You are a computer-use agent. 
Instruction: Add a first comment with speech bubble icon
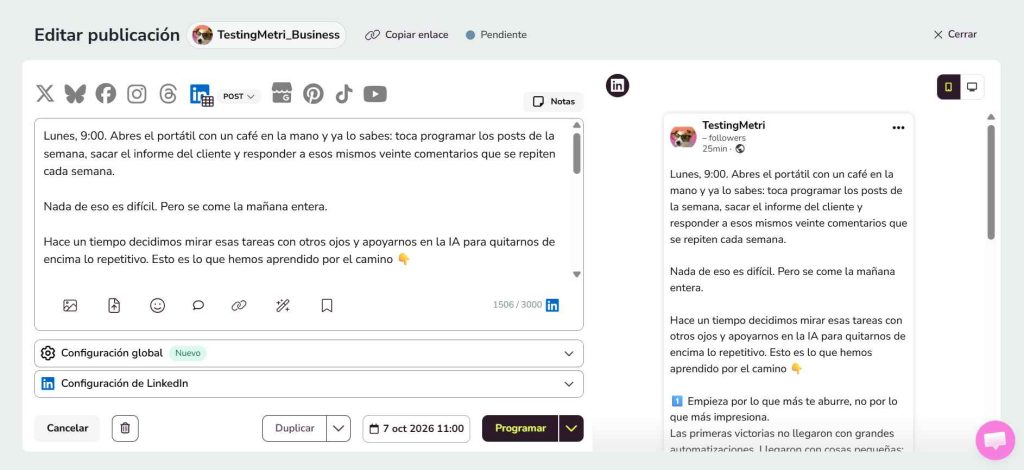point(199,306)
